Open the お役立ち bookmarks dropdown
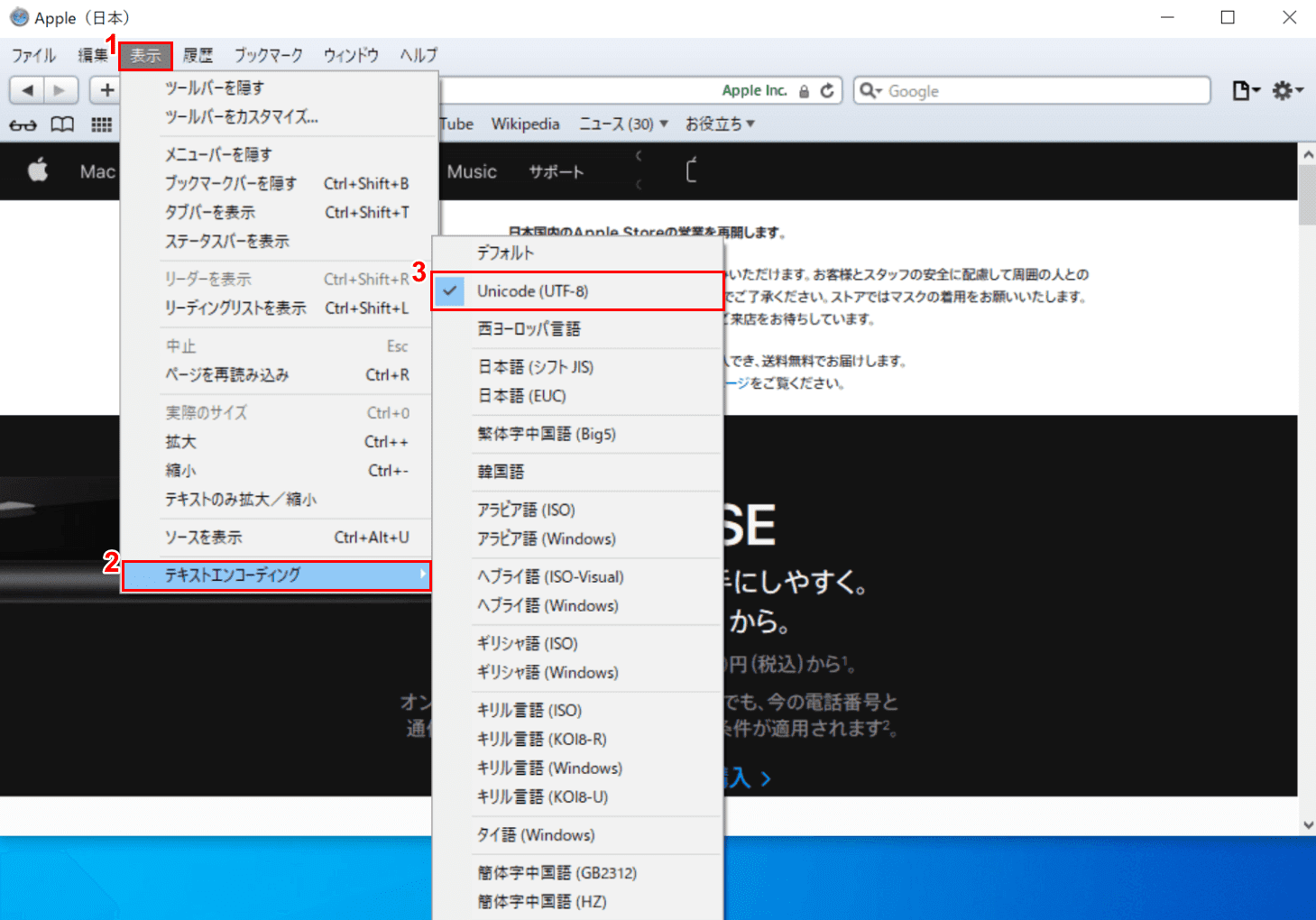Viewport: 1316px width, 920px height. 720,124
